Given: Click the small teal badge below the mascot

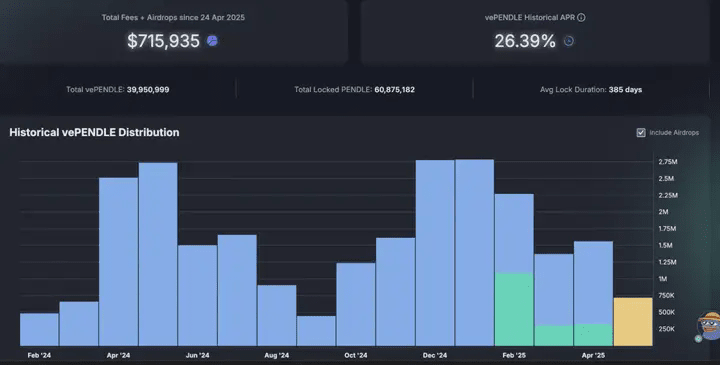Looking at the screenshot, I should point(698,339).
